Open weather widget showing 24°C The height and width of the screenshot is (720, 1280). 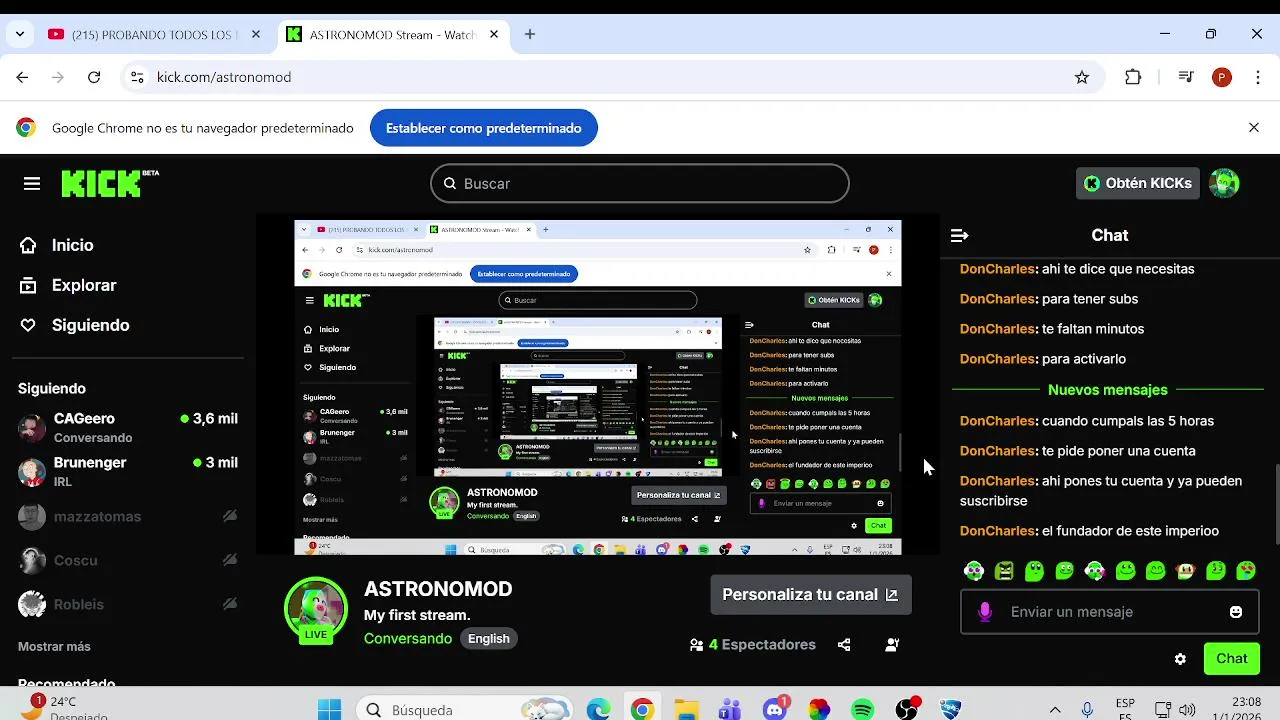[x=60, y=708]
